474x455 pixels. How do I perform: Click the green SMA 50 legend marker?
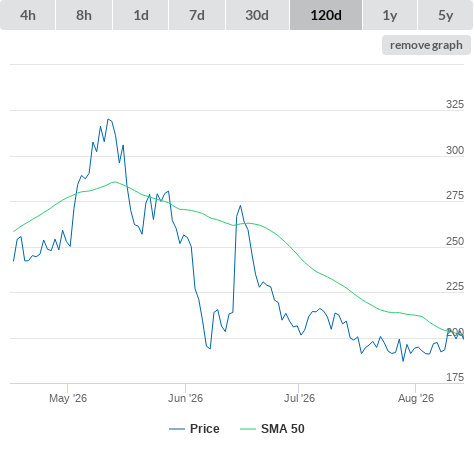(x=248, y=429)
